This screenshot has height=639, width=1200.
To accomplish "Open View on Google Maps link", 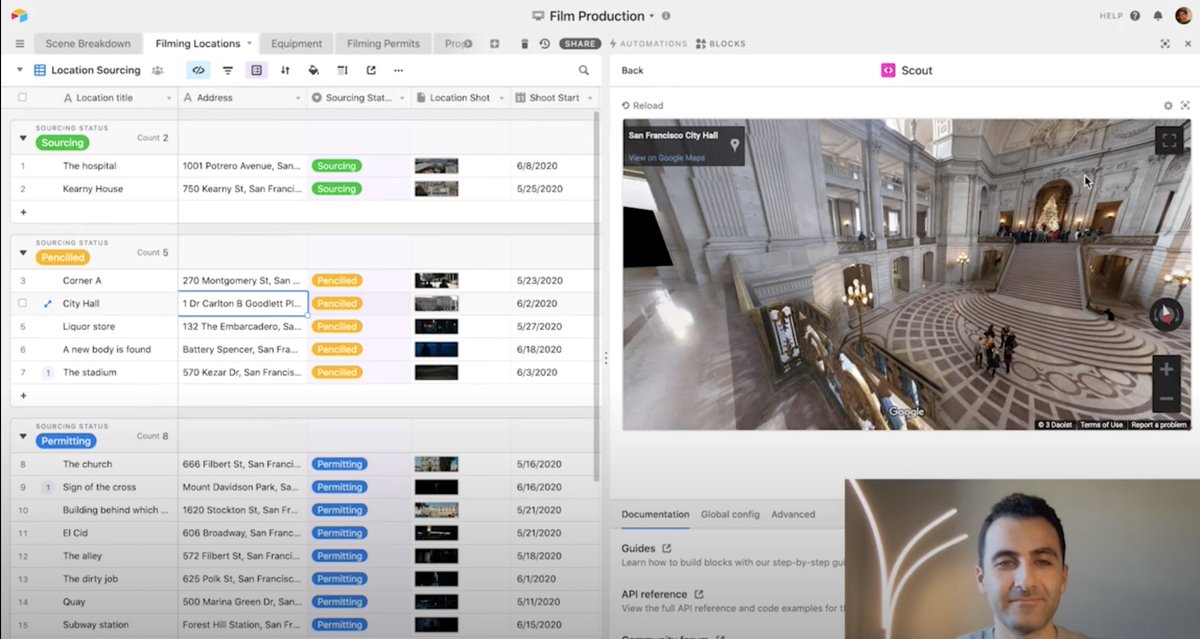I will [666, 158].
